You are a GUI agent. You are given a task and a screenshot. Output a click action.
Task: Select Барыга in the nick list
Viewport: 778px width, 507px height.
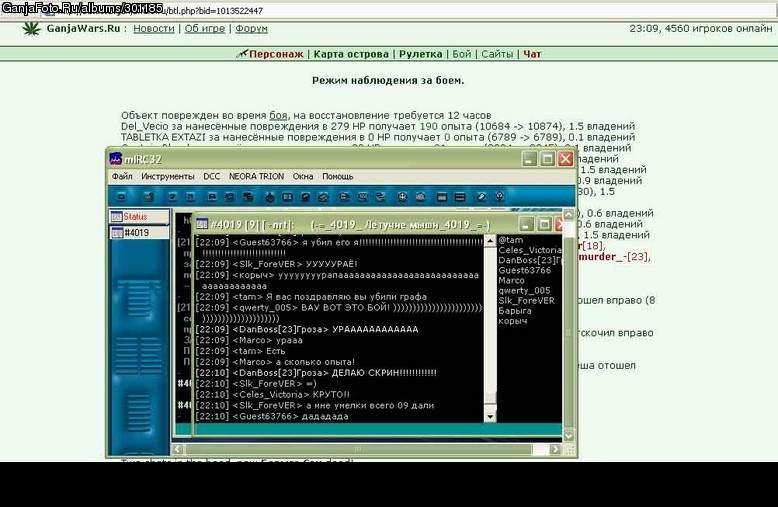click(515, 311)
